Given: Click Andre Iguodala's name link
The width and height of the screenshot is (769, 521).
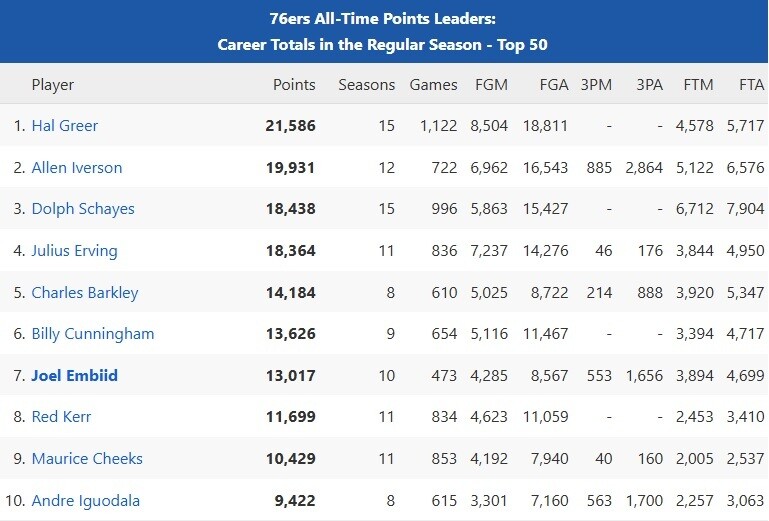Looking at the screenshot, I should coord(86,501).
